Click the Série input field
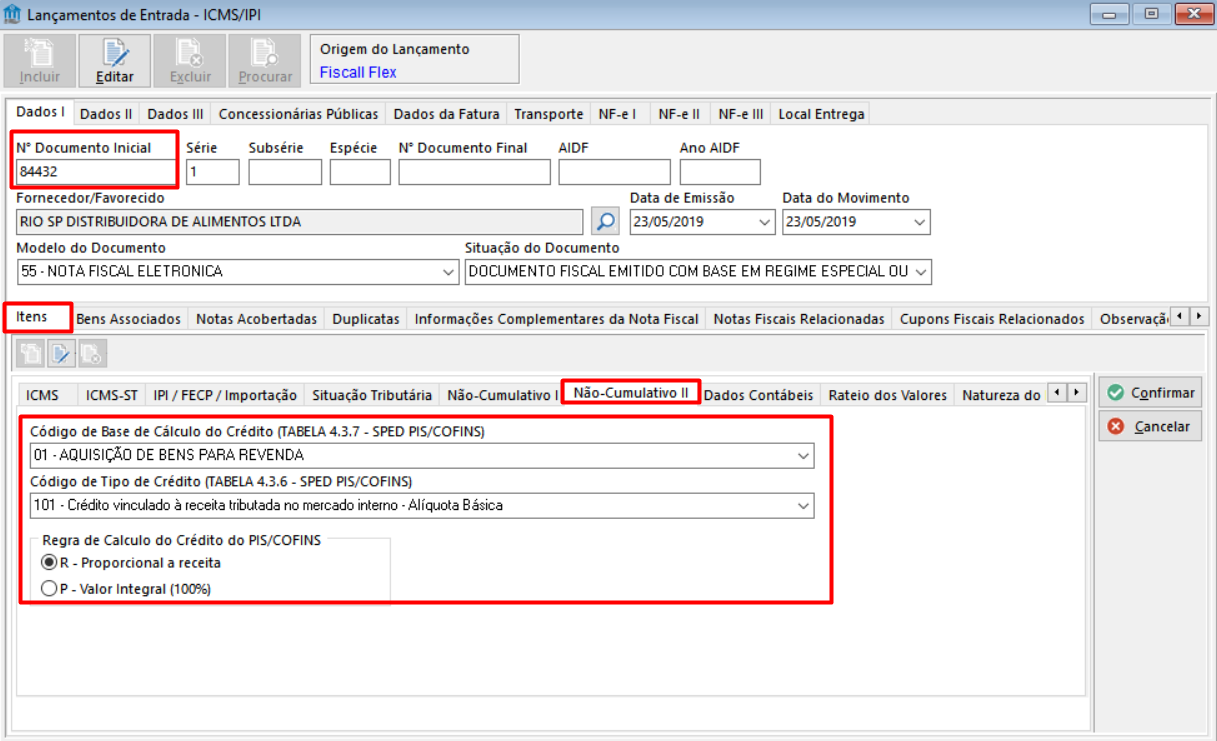 click(213, 172)
